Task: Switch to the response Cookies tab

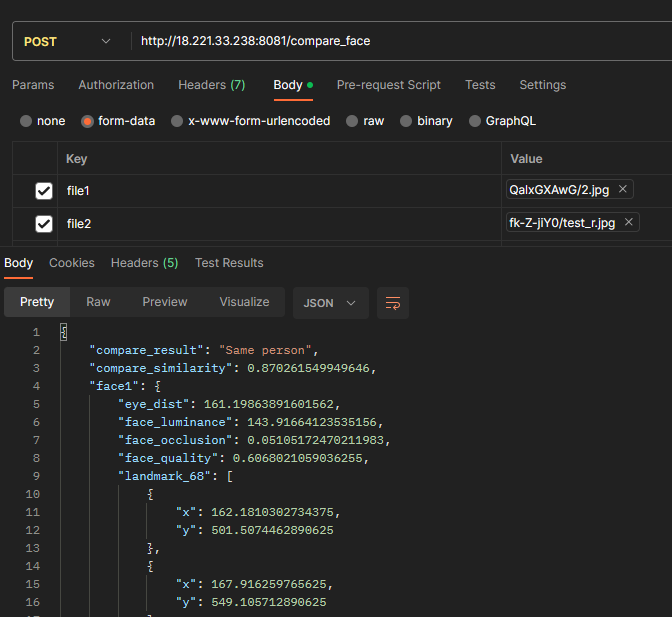Action: tap(72, 263)
